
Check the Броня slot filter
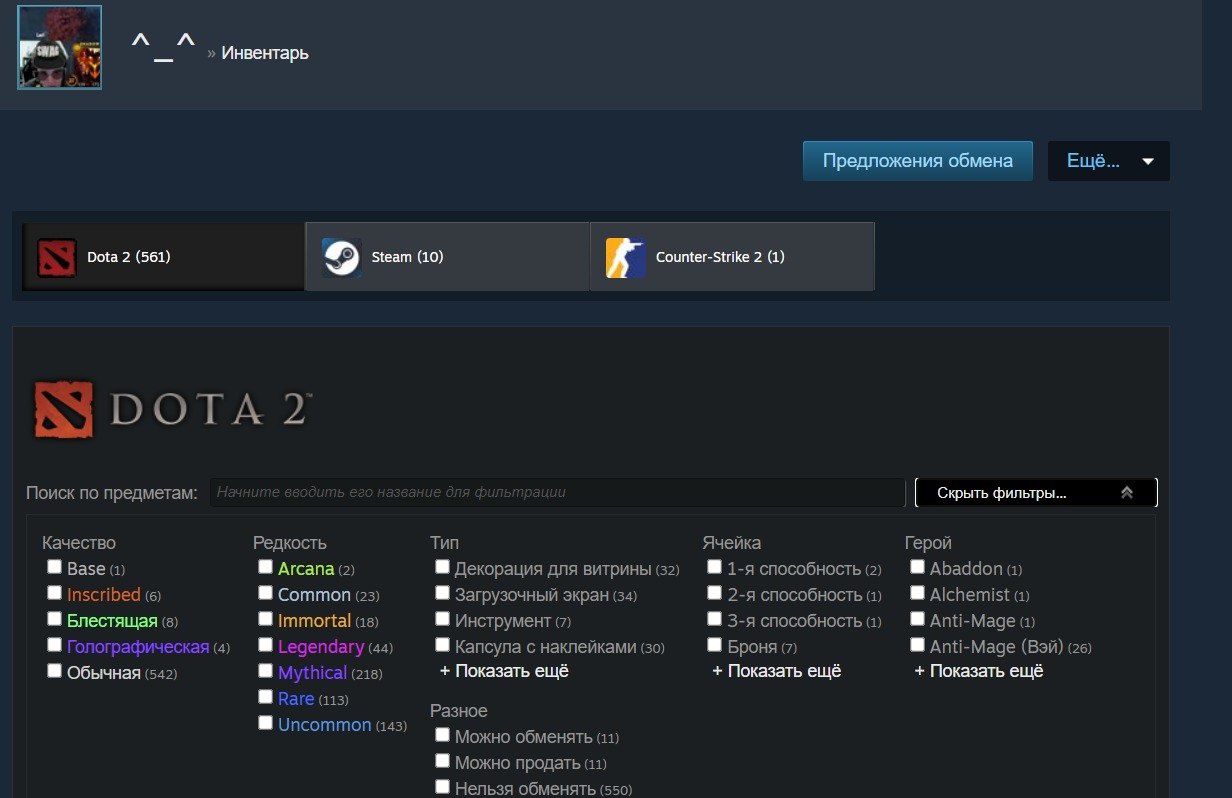click(714, 645)
